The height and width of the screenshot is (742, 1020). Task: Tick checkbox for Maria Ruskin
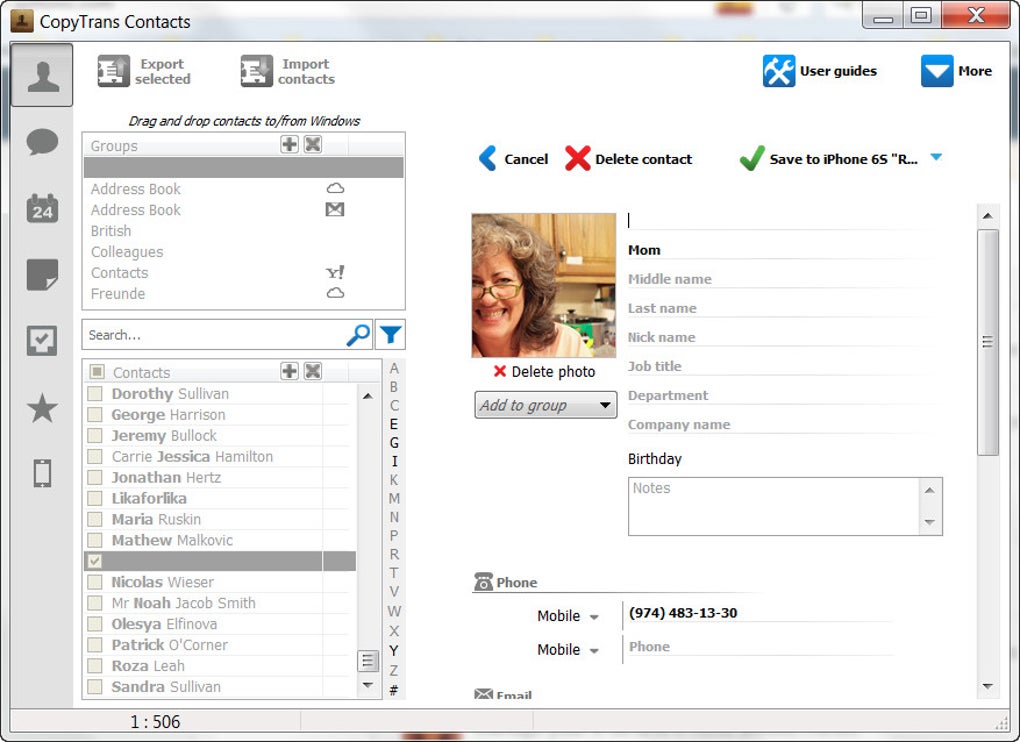click(95, 519)
